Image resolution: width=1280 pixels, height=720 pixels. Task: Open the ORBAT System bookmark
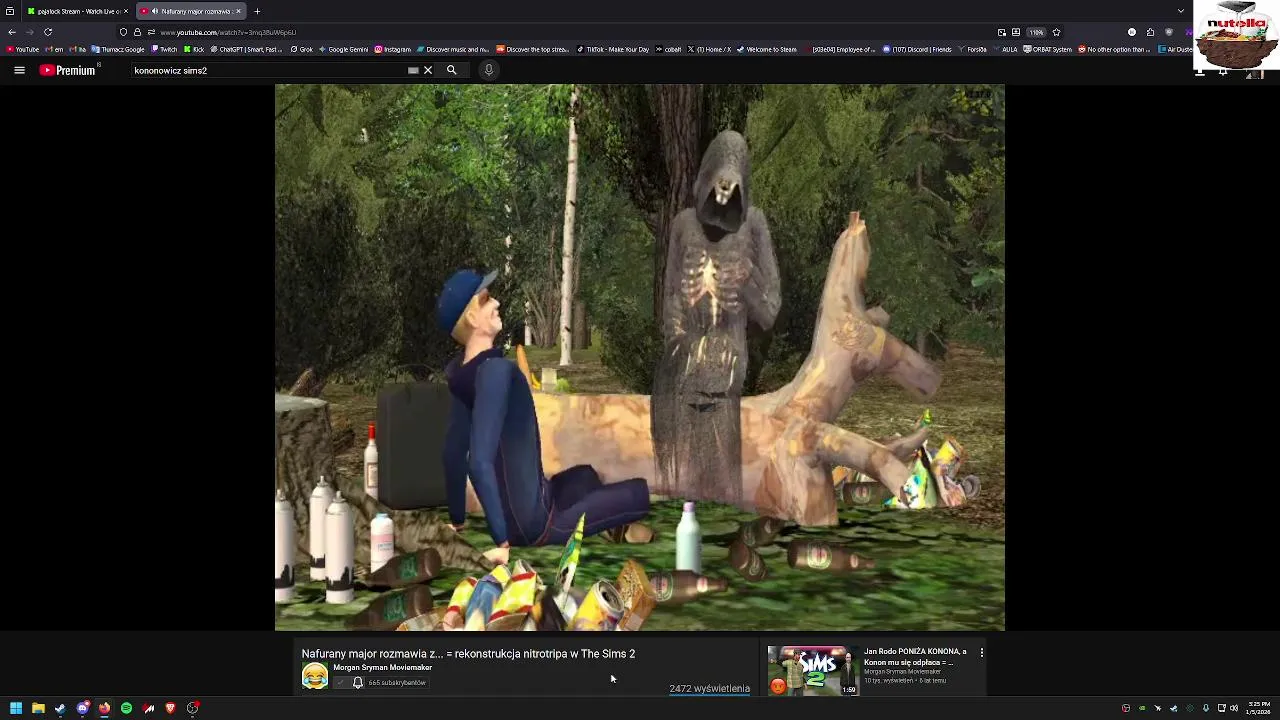[1047, 49]
